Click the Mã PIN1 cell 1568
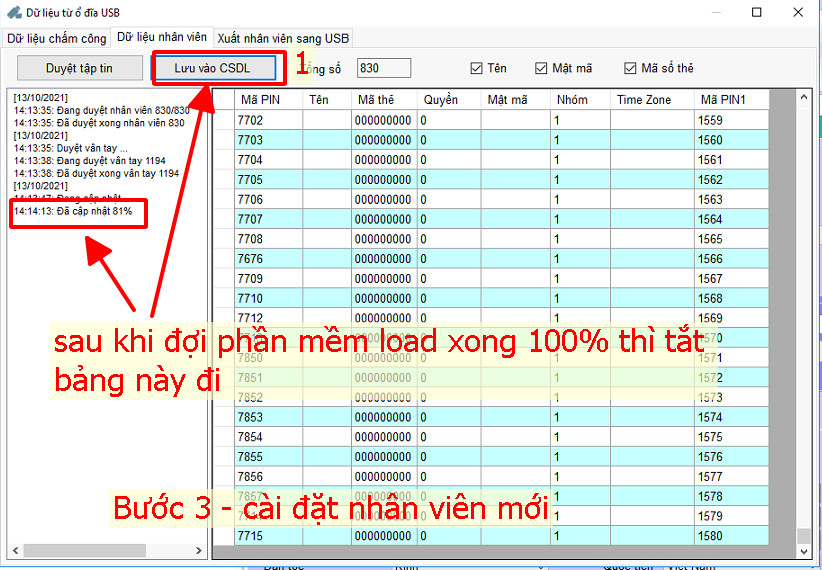This screenshot has width=822, height=570. (731, 298)
